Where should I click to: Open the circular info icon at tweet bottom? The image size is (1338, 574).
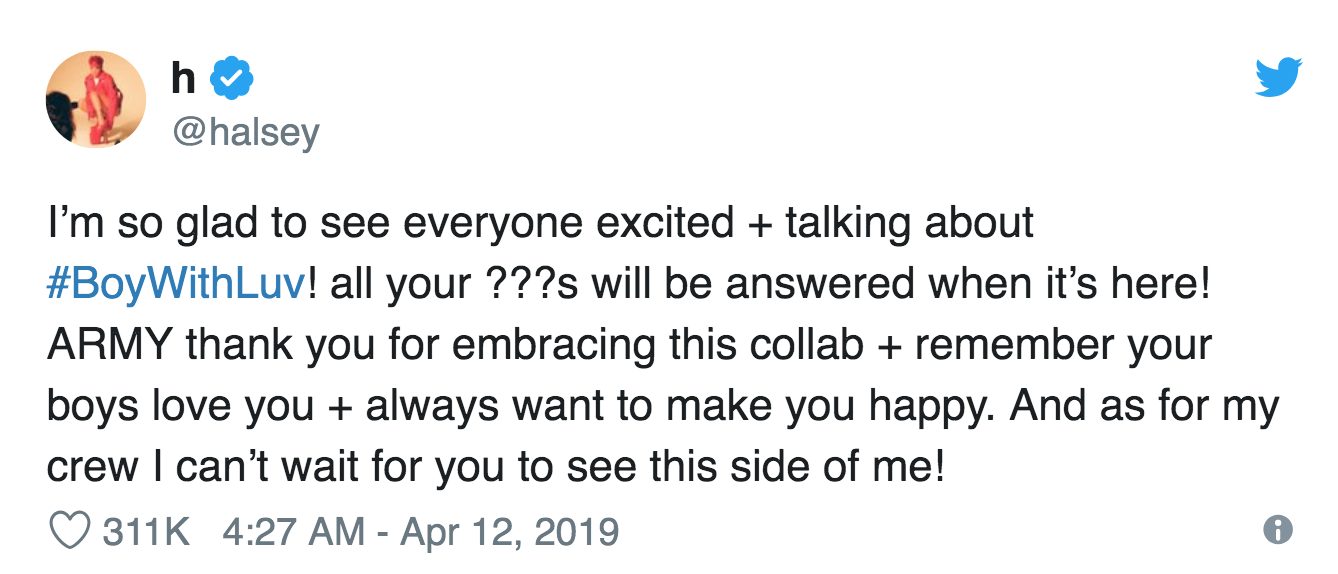(1277, 530)
